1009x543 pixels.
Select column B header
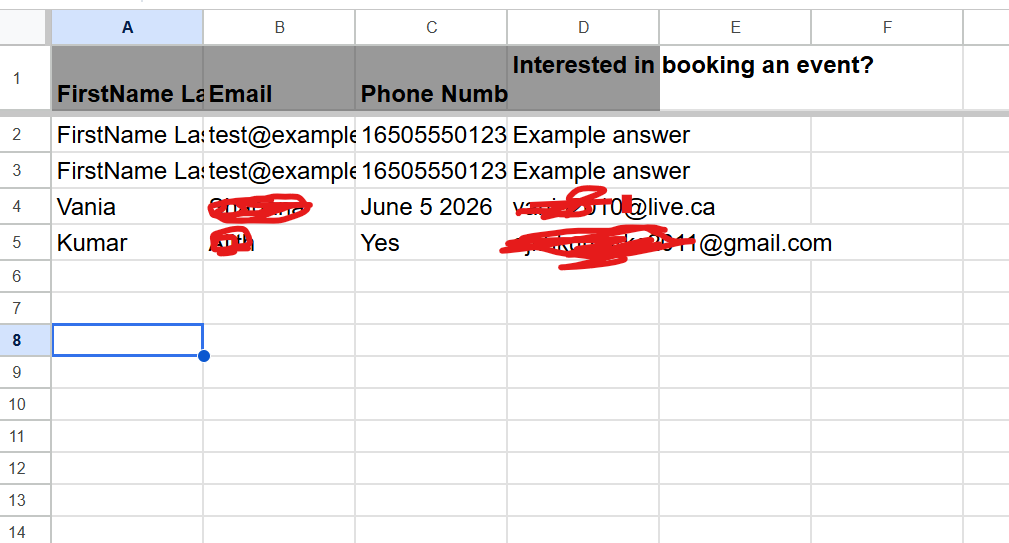(x=279, y=28)
